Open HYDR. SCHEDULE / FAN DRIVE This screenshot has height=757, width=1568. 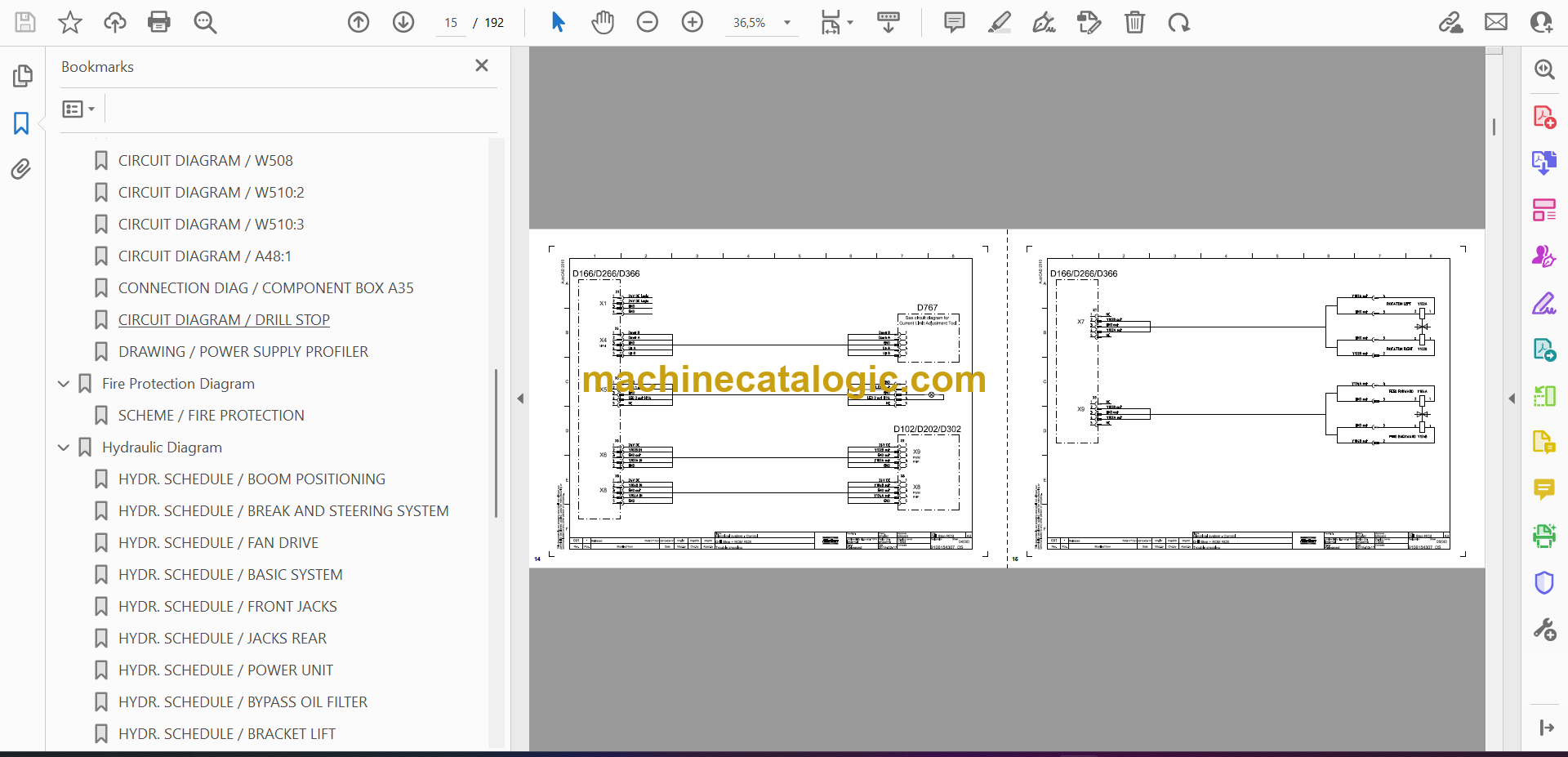218,543
